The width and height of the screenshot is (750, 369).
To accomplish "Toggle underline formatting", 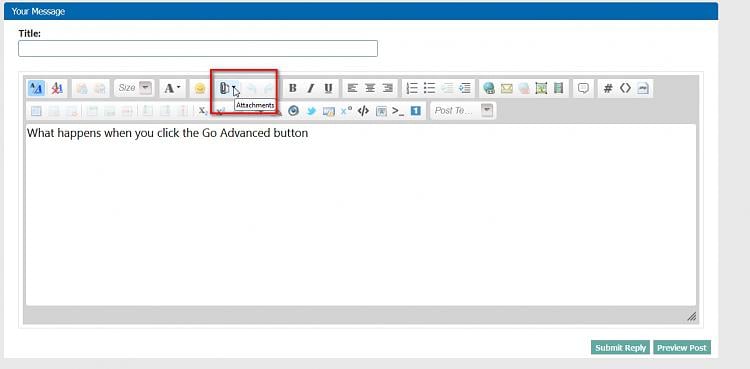I will [328, 88].
